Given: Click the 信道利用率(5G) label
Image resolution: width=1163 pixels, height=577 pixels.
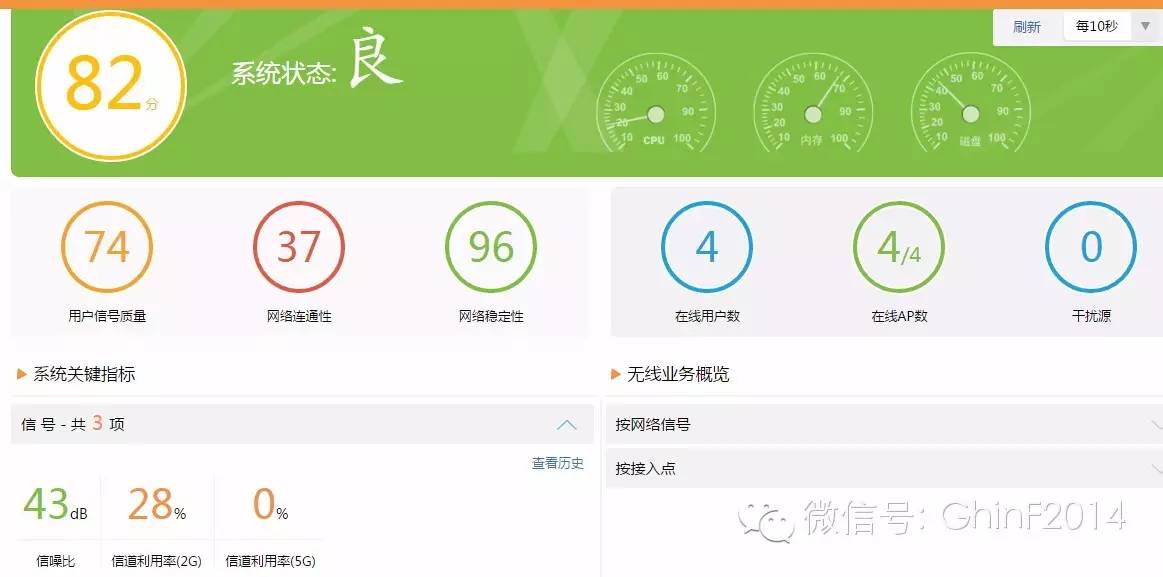Looking at the screenshot, I should (x=270, y=561).
